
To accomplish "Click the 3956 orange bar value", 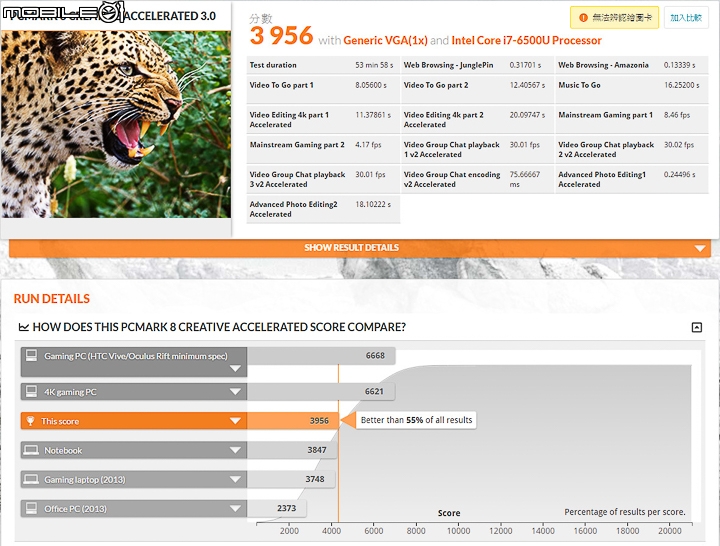I will click(x=319, y=421).
